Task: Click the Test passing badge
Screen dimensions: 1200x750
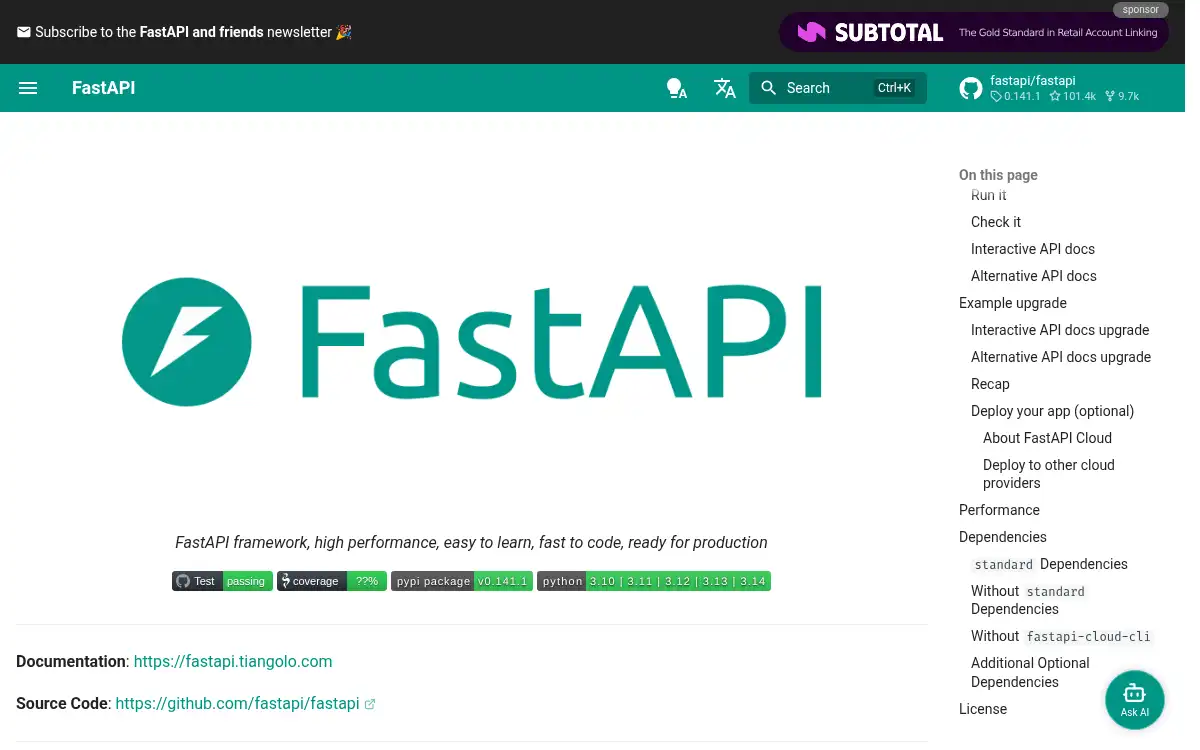Action: coord(222,581)
